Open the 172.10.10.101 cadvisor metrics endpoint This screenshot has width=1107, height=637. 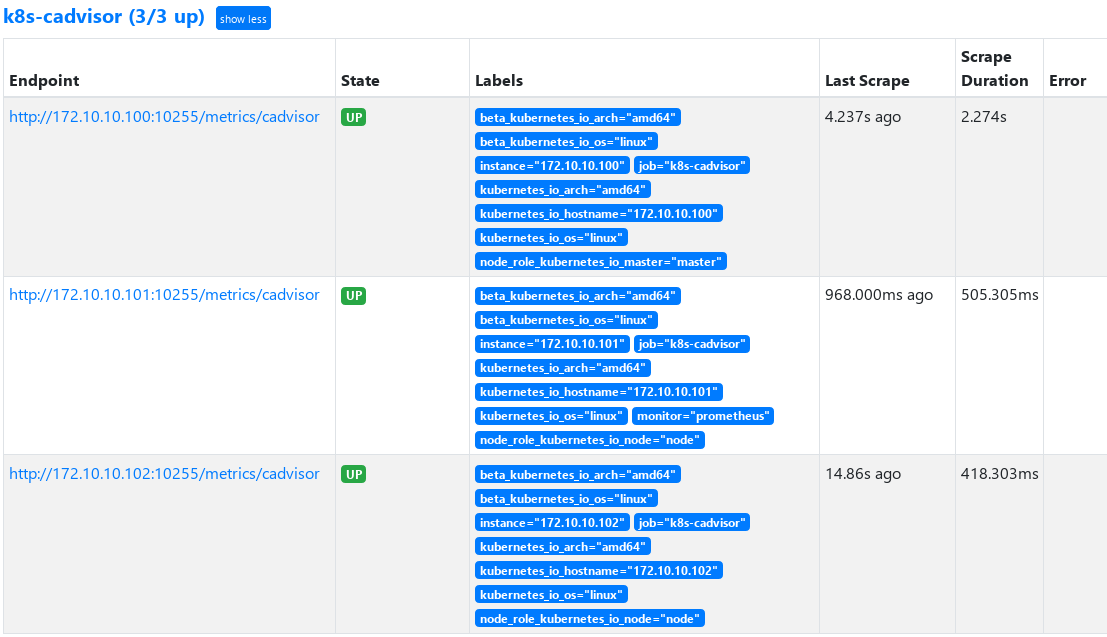(164, 294)
